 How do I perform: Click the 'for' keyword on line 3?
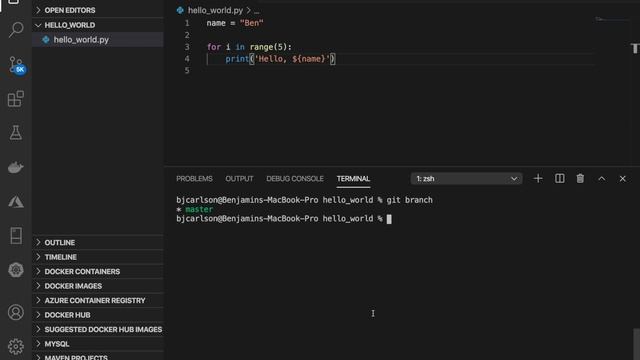pos(213,47)
